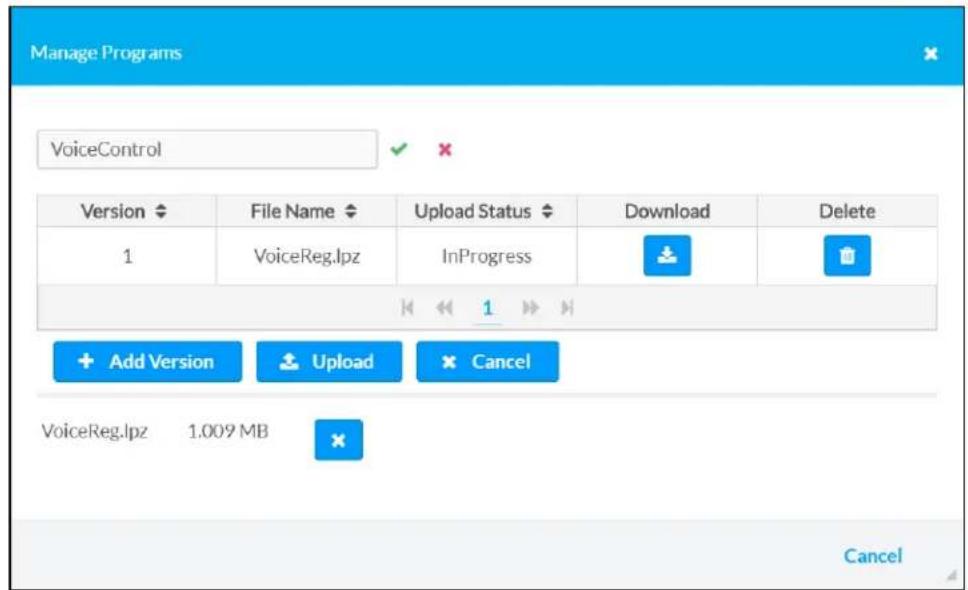The image size is (968, 590).
Task: Click the Manage Programs title text
Action: 106,53
